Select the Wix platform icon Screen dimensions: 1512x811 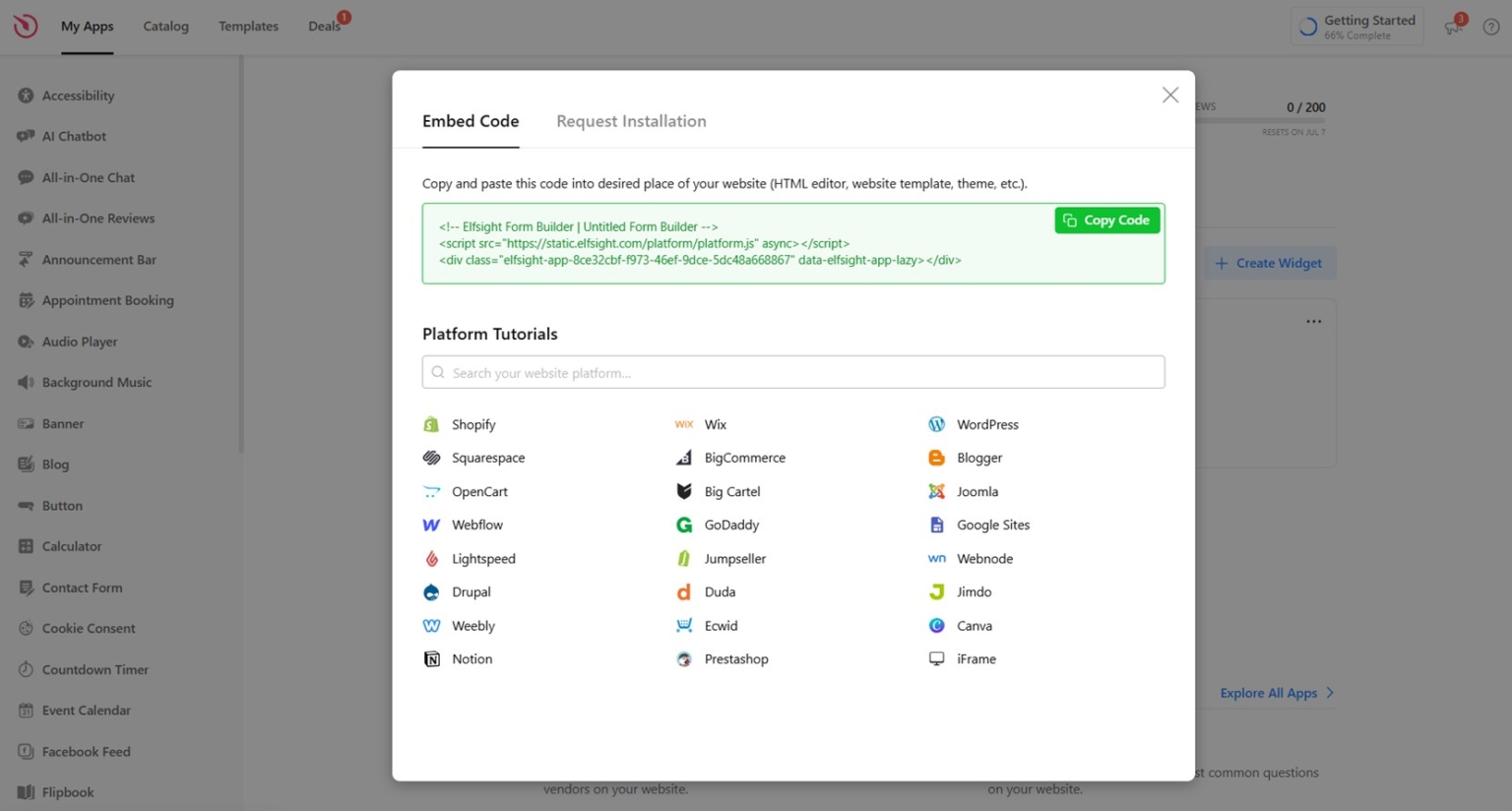pyautogui.click(x=683, y=424)
